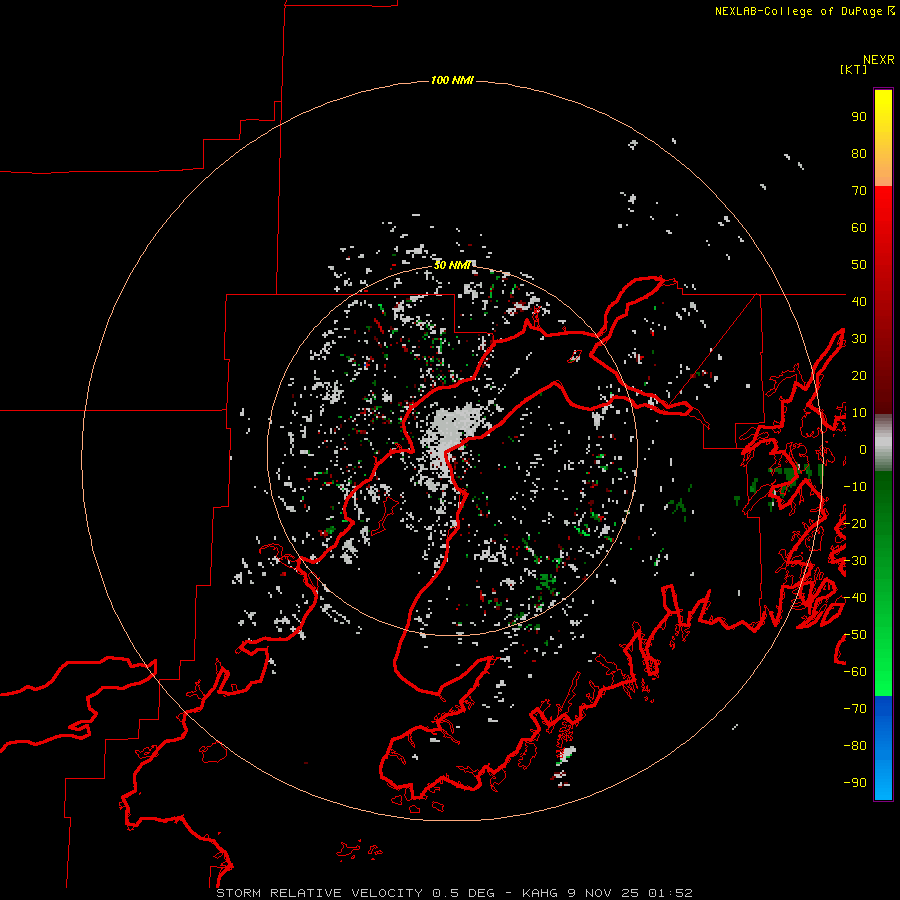The height and width of the screenshot is (900, 900).
Task: Click the 100 NMI range ring label
Action: pos(452,80)
